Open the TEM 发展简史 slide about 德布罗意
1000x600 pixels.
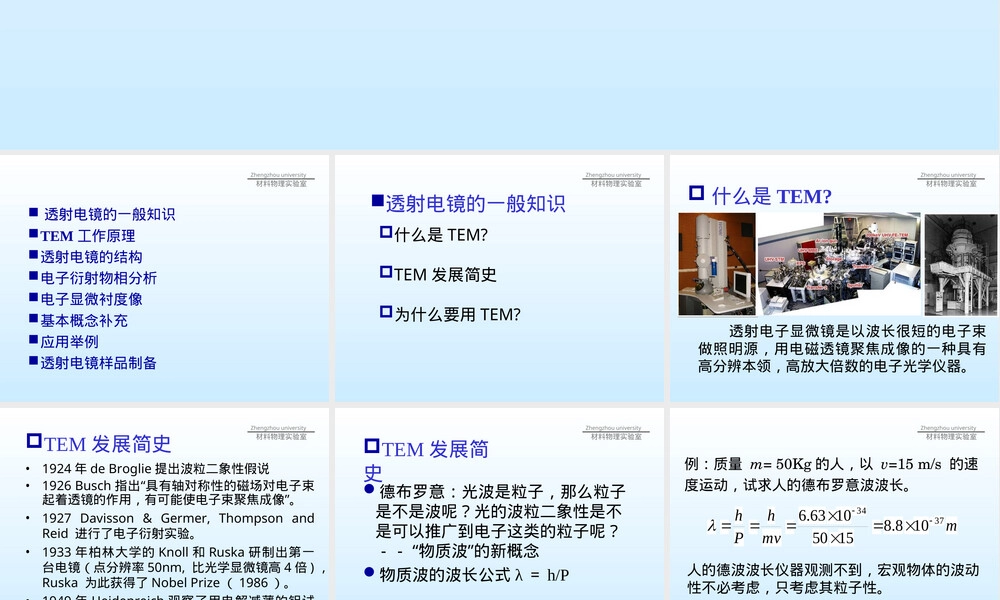[499, 504]
